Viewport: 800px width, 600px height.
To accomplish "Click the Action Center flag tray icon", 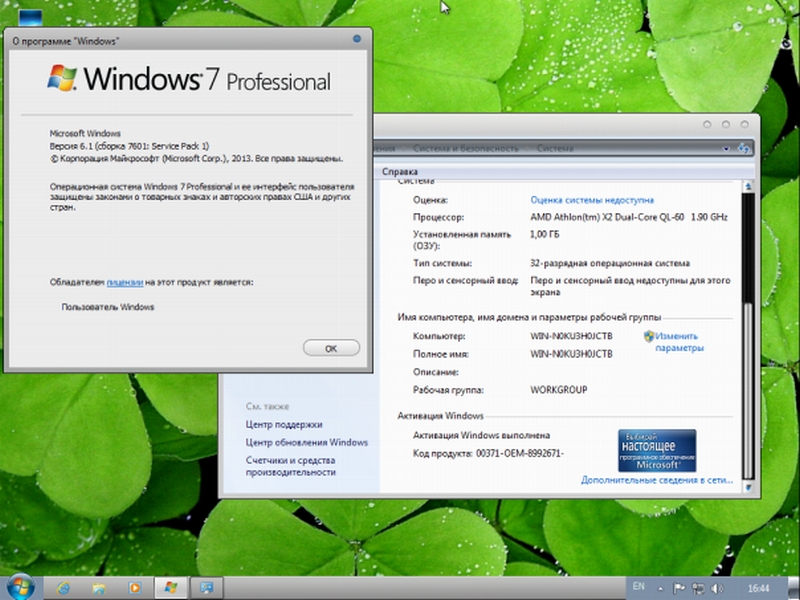I will [x=677, y=588].
